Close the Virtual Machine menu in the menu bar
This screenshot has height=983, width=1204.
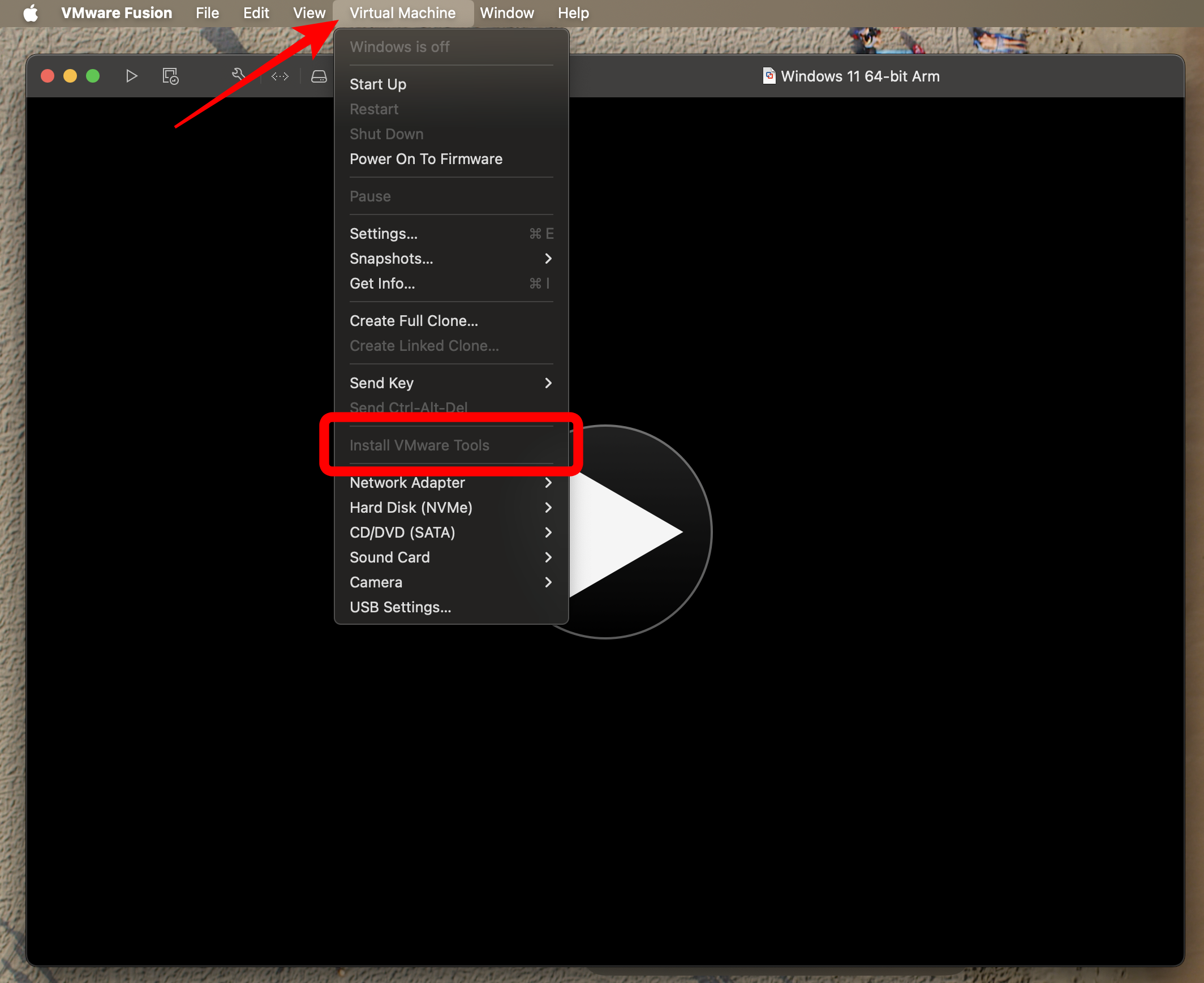(402, 12)
